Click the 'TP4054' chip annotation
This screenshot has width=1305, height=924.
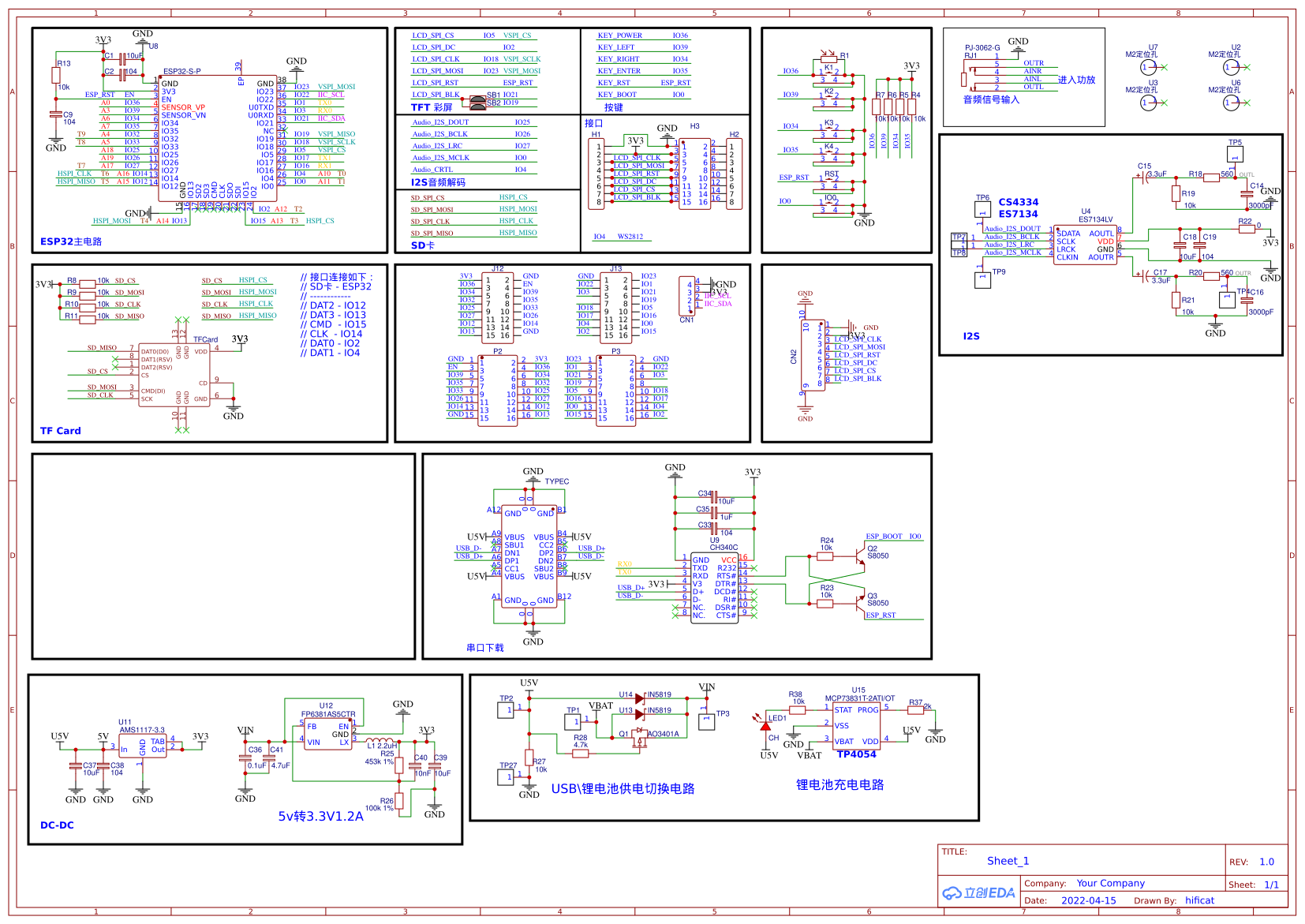click(x=857, y=754)
